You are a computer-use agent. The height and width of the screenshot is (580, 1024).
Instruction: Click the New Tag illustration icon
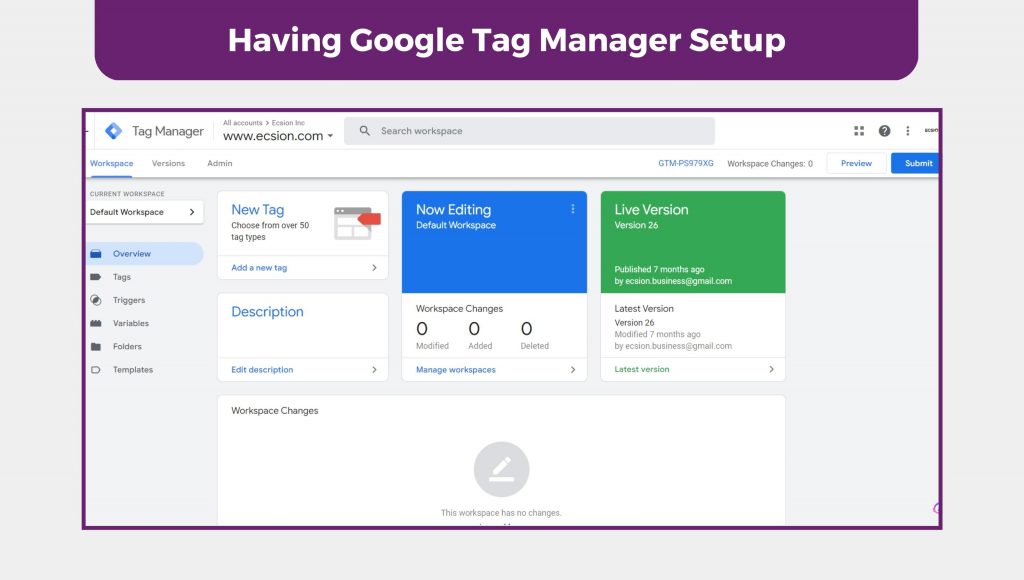[357, 223]
